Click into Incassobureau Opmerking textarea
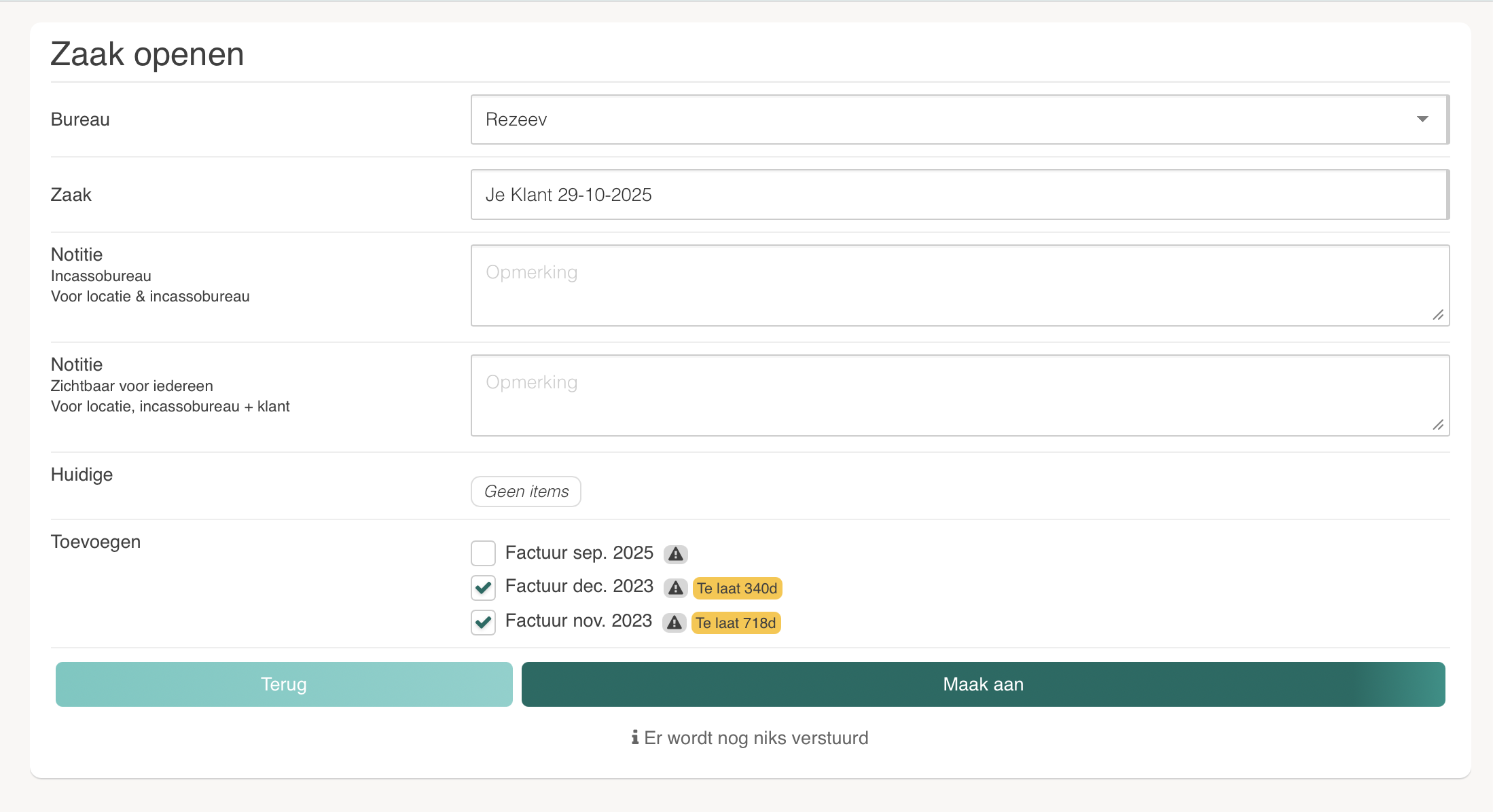The width and height of the screenshot is (1493, 812). (951, 285)
